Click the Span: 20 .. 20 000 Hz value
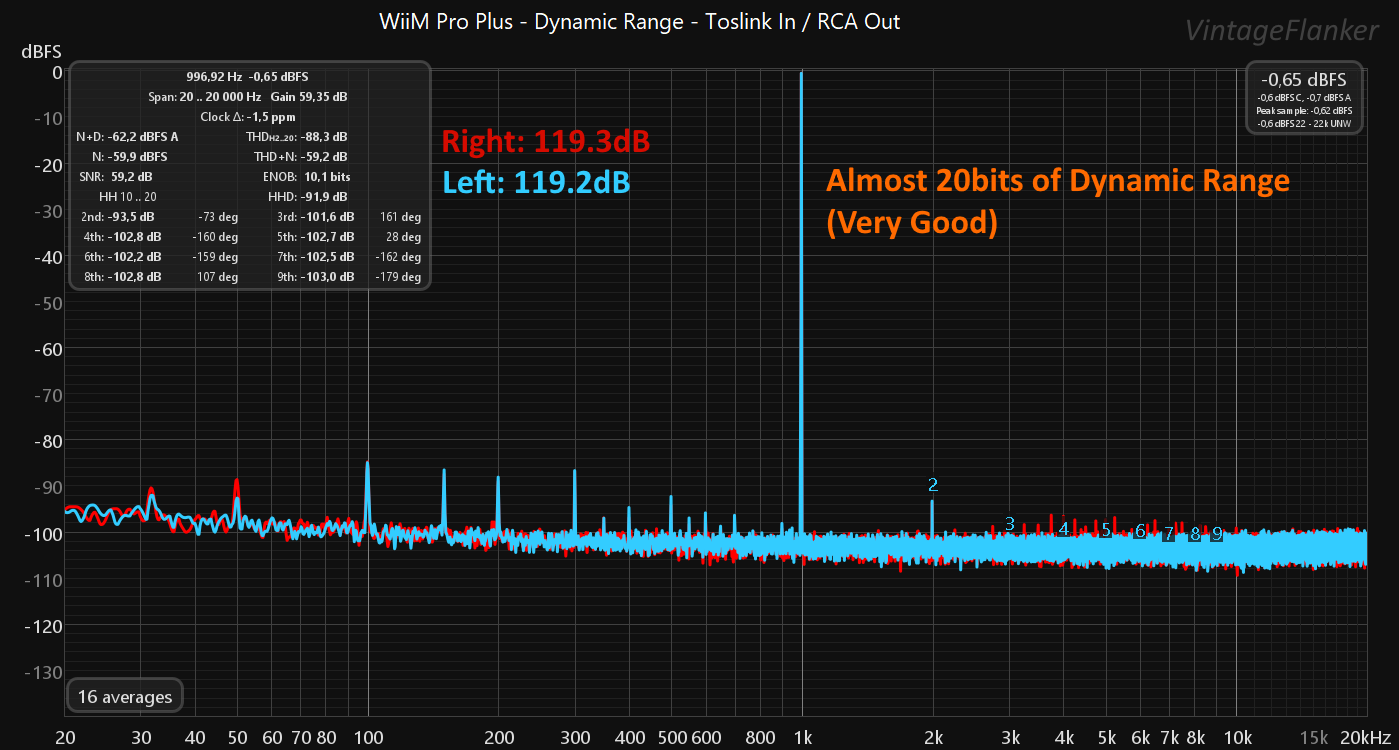The width and height of the screenshot is (1399, 750). click(x=206, y=97)
